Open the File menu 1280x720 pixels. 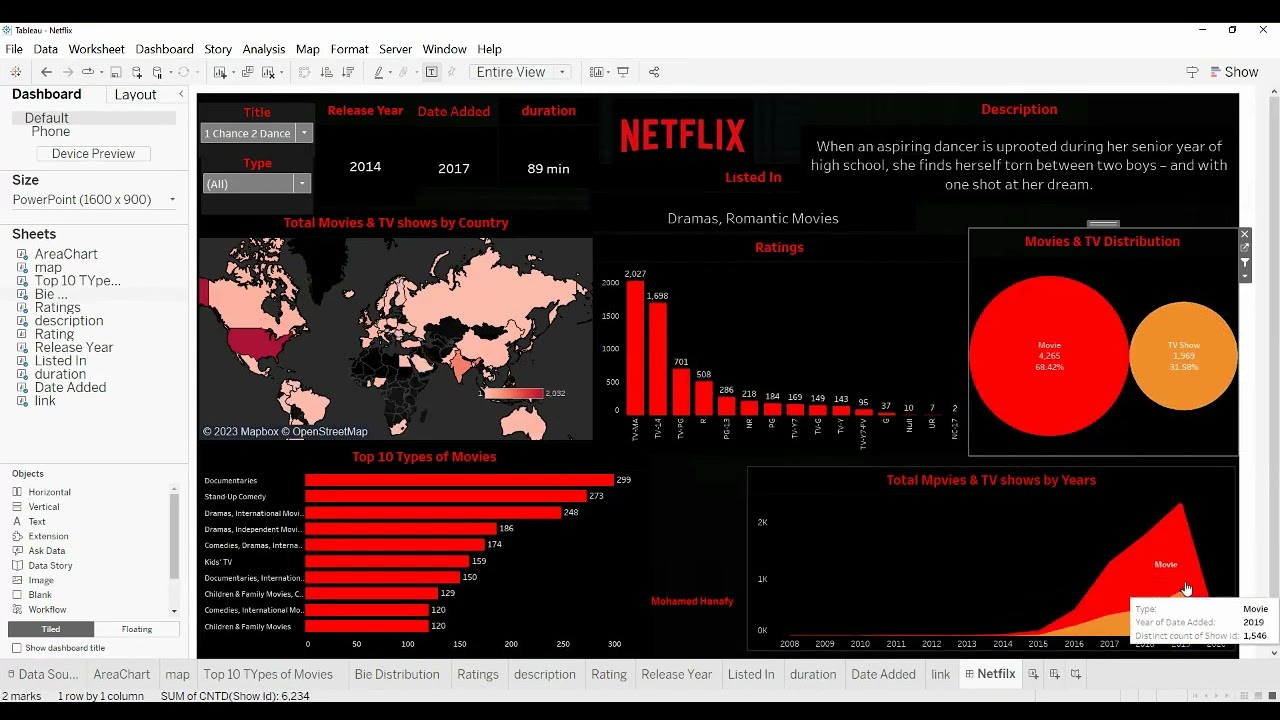coord(14,49)
